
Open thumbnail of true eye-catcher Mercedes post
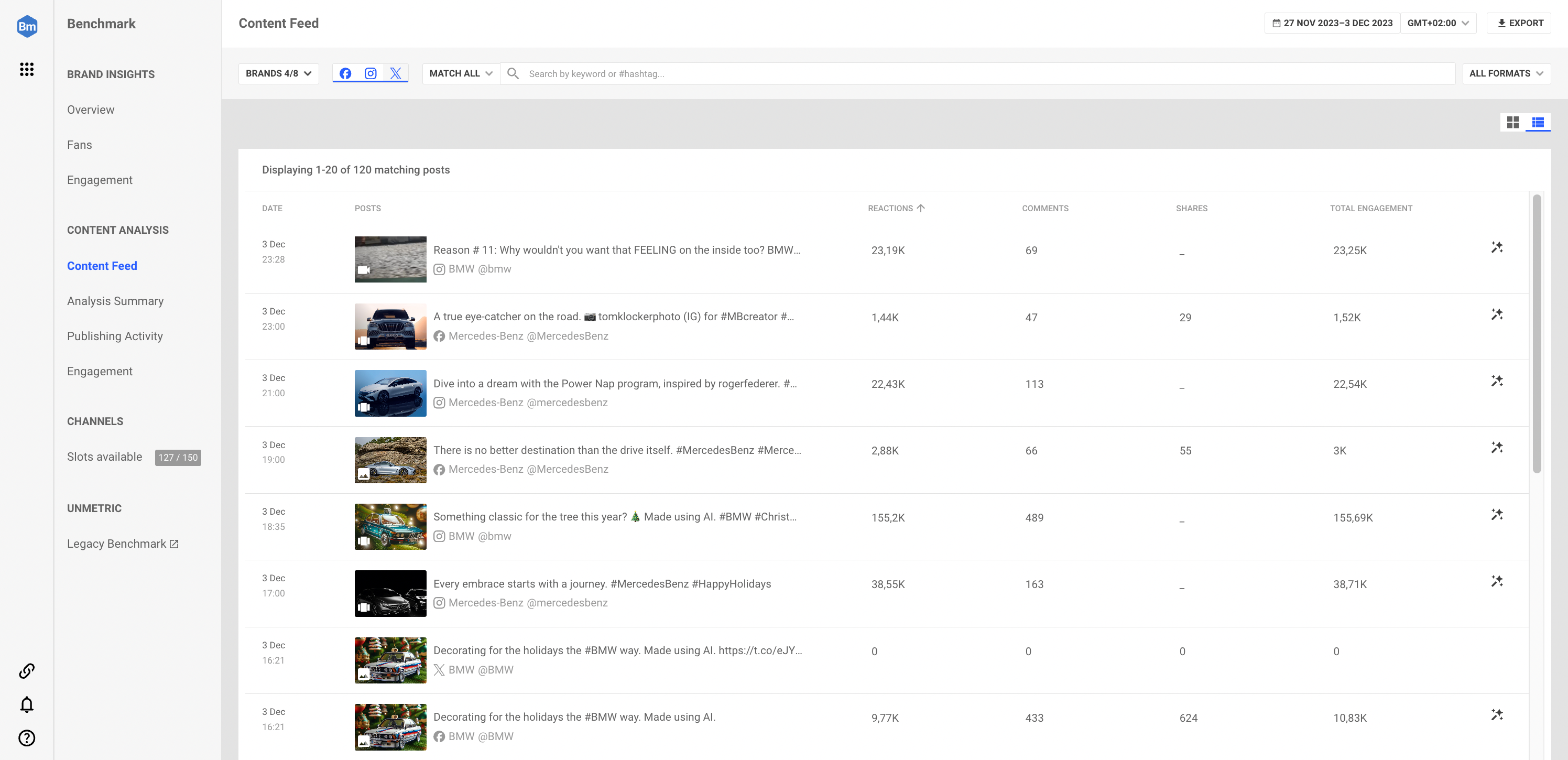click(390, 327)
